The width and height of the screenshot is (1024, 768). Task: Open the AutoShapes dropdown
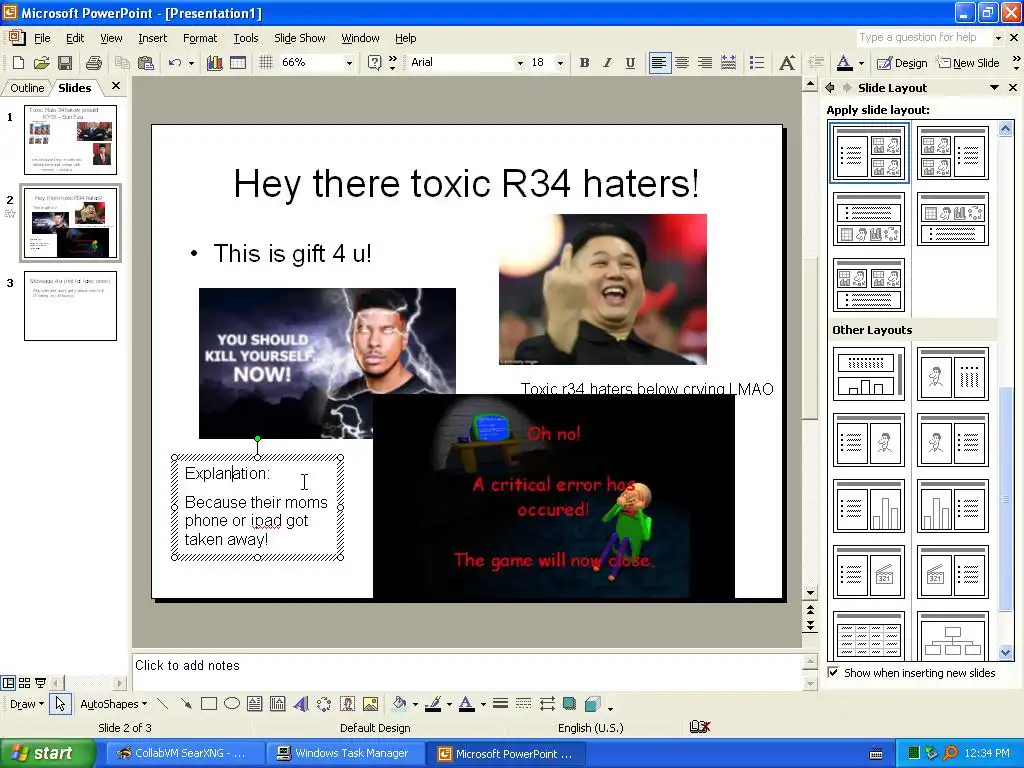[x=113, y=704]
